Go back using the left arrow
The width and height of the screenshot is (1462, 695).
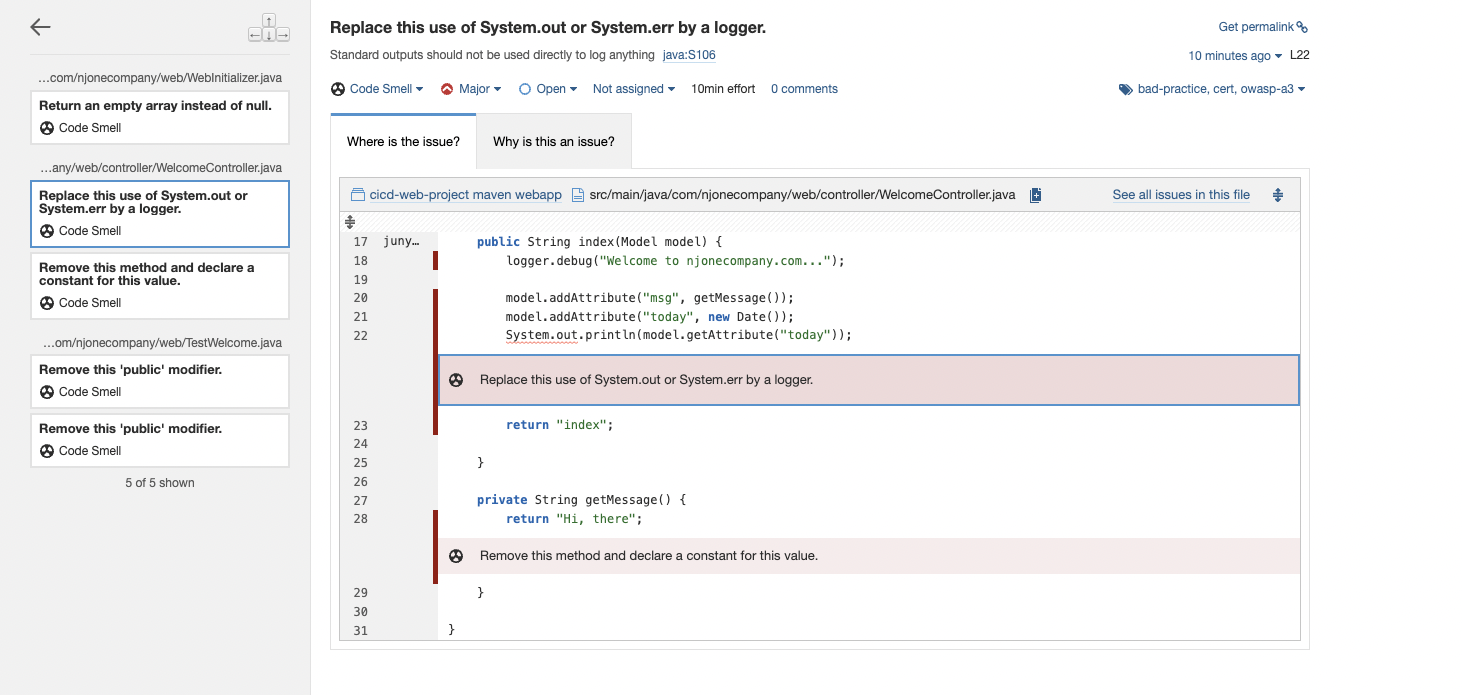coord(40,27)
